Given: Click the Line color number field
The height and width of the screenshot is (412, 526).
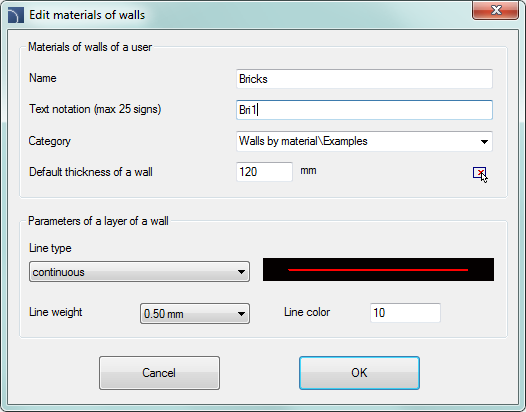Looking at the screenshot, I should [x=405, y=313].
